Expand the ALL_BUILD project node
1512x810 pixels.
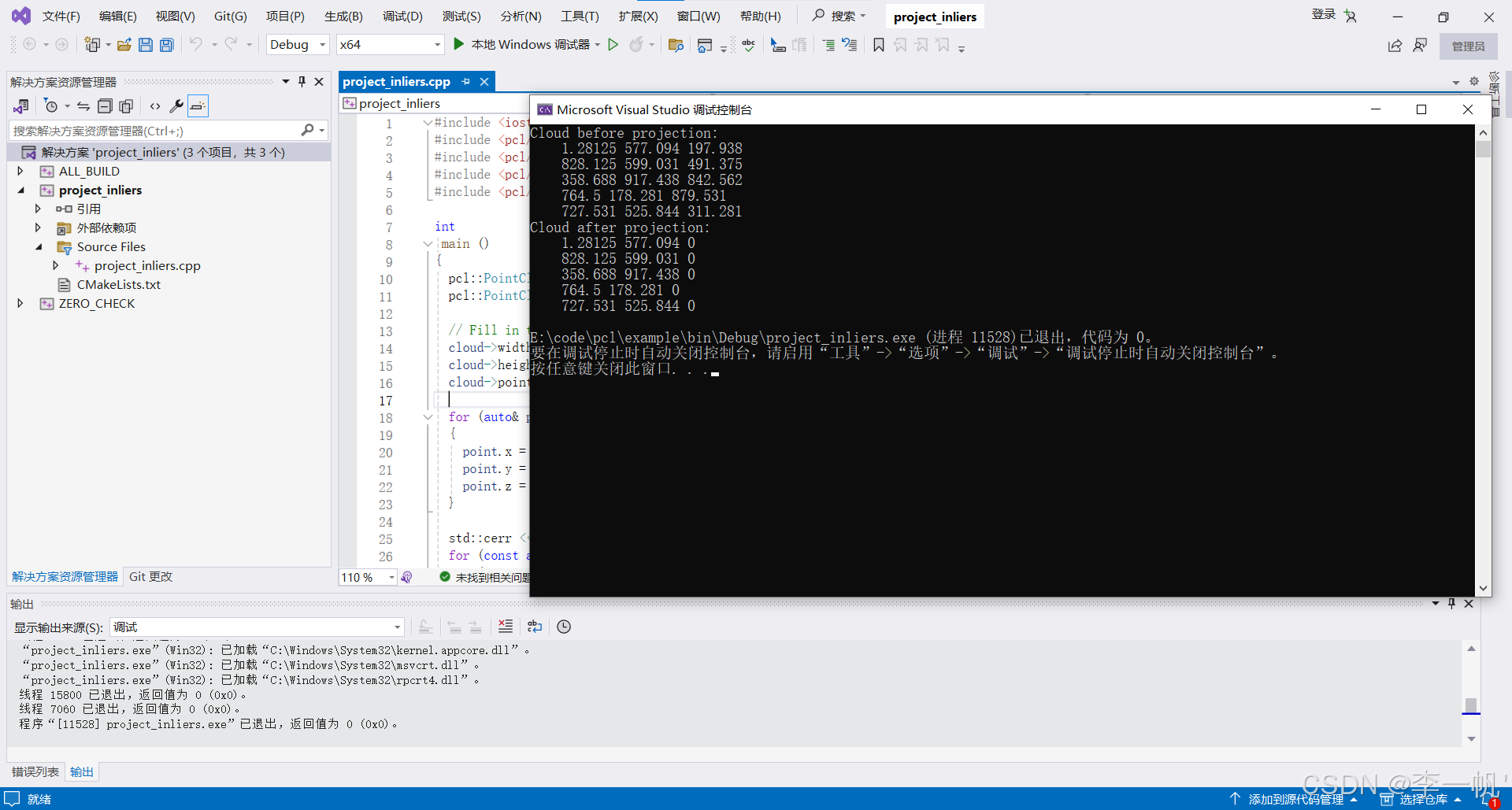click(20, 171)
